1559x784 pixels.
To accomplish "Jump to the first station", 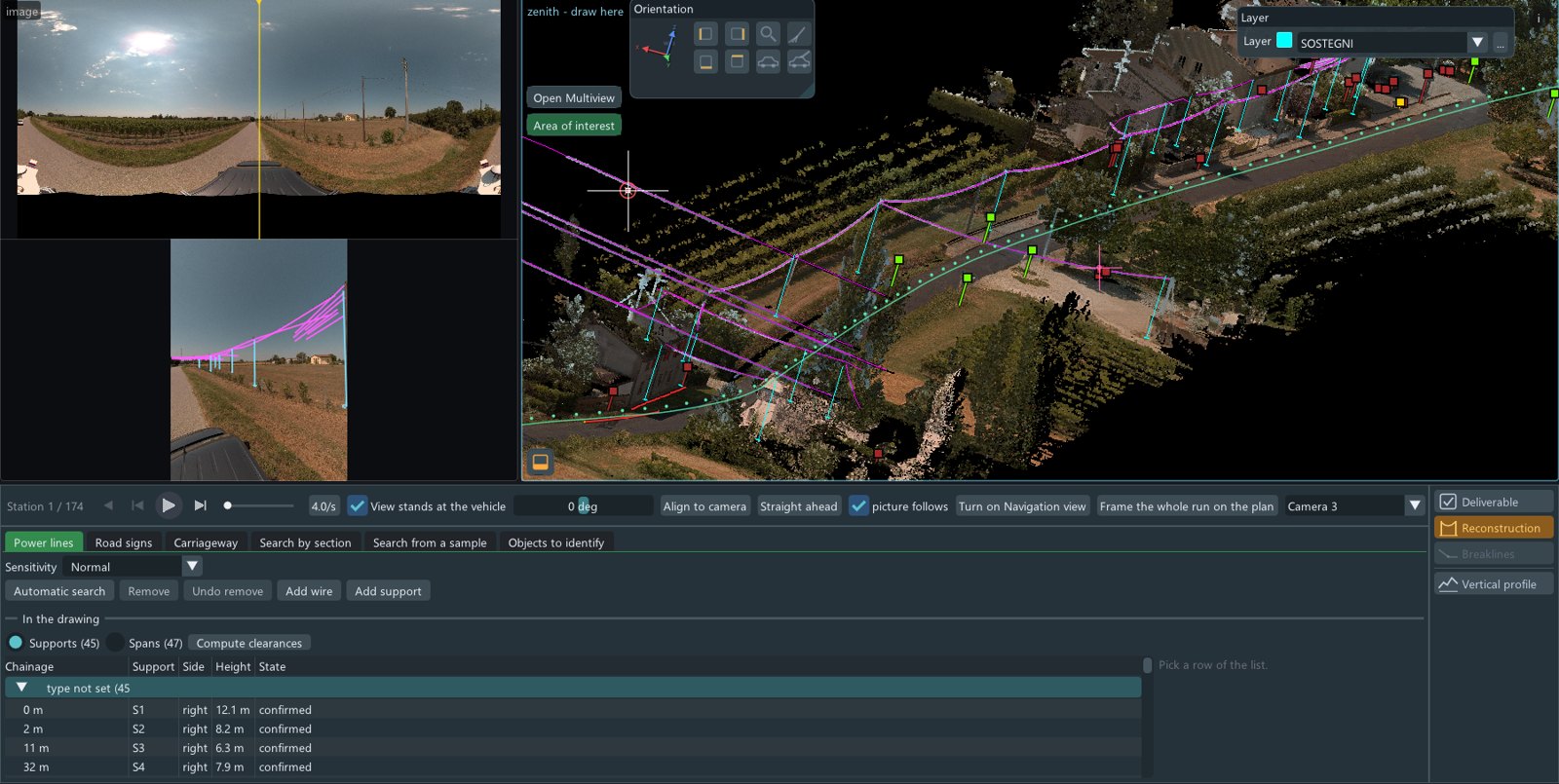I will (x=137, y=505).
